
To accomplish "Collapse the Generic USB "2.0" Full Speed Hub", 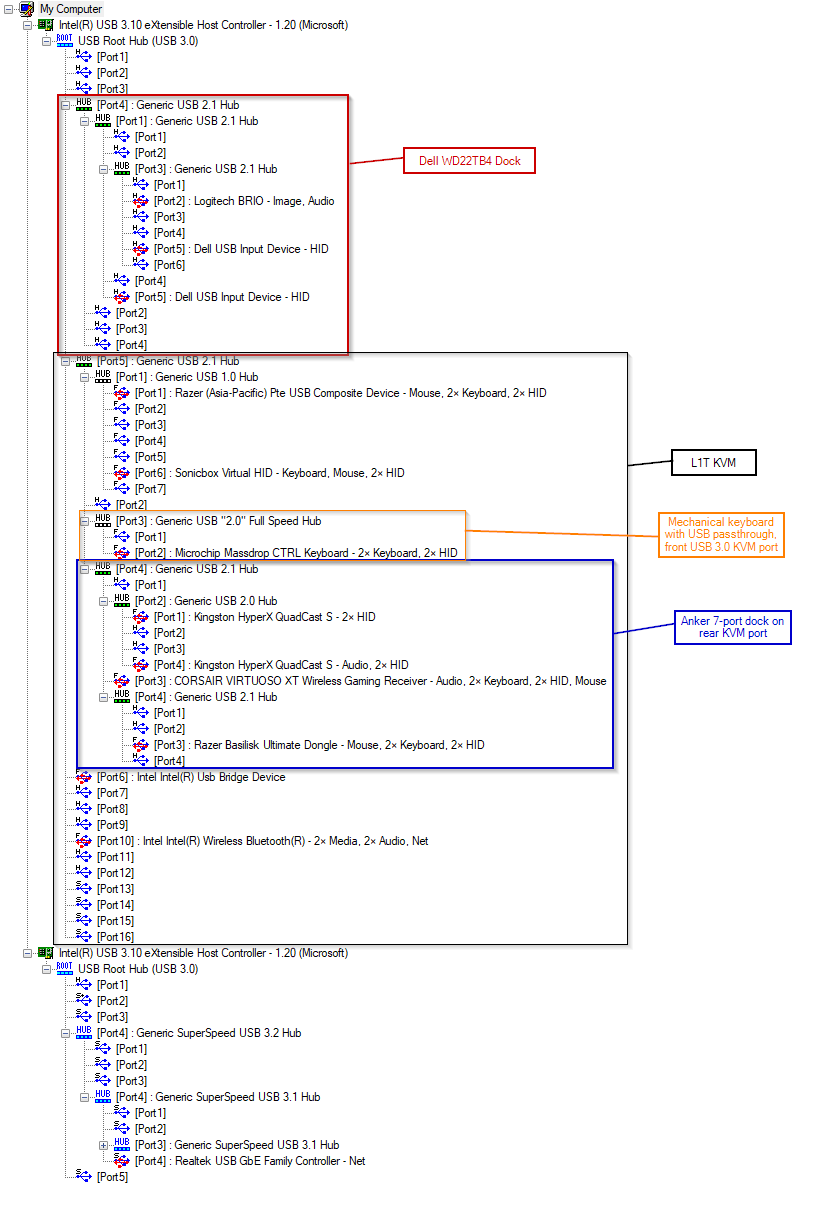I will [x=84, y=521].
